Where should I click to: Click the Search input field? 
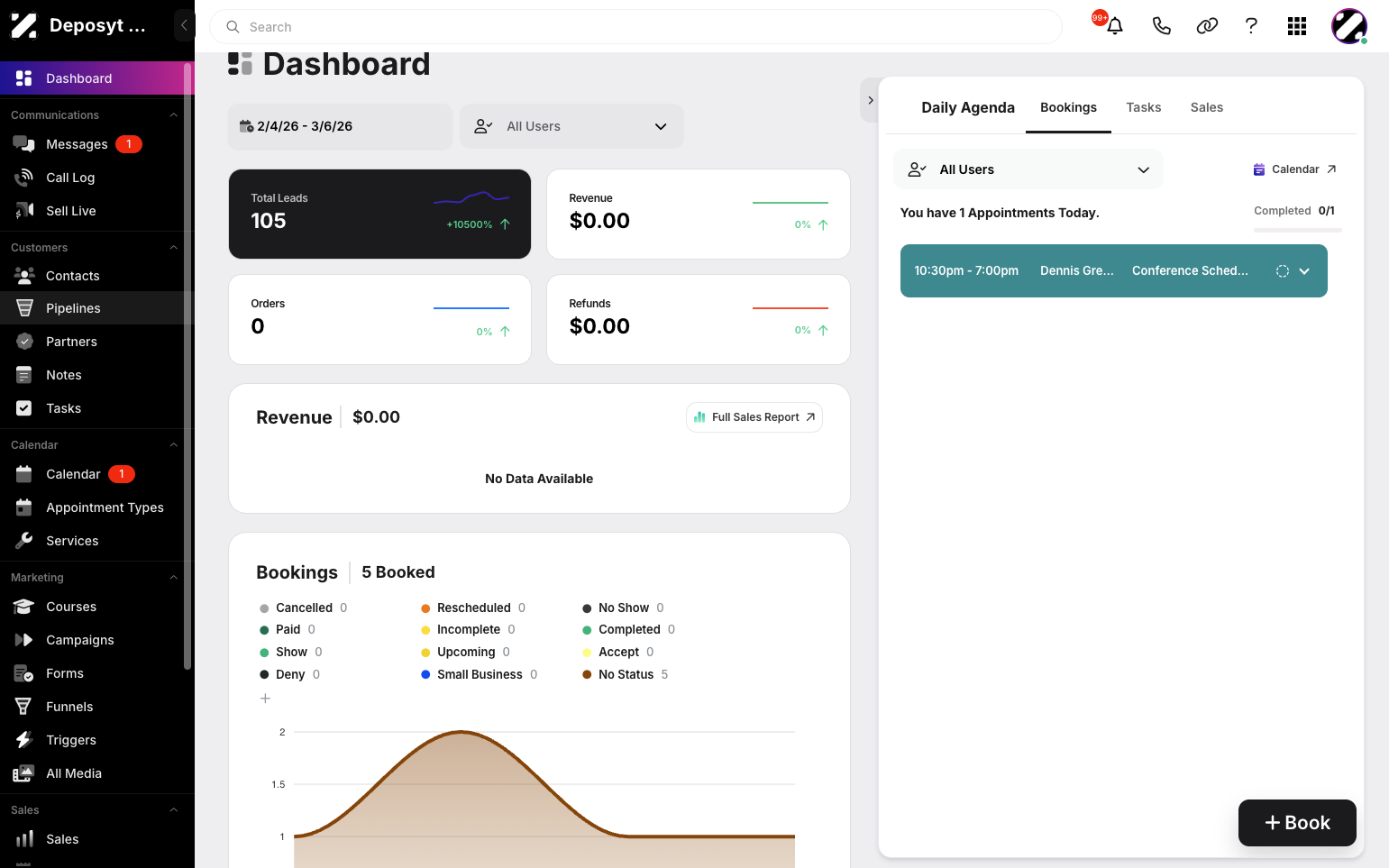pos(635,27)
